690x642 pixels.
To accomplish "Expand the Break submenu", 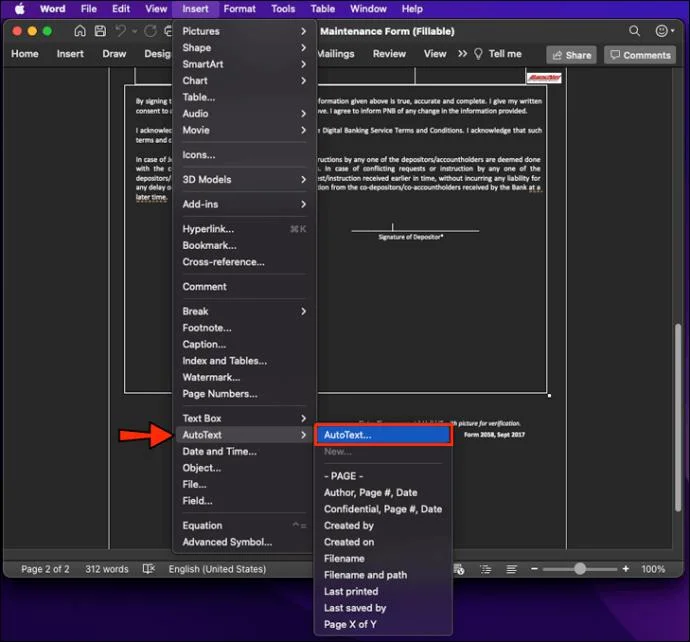I will coord(244,311).
